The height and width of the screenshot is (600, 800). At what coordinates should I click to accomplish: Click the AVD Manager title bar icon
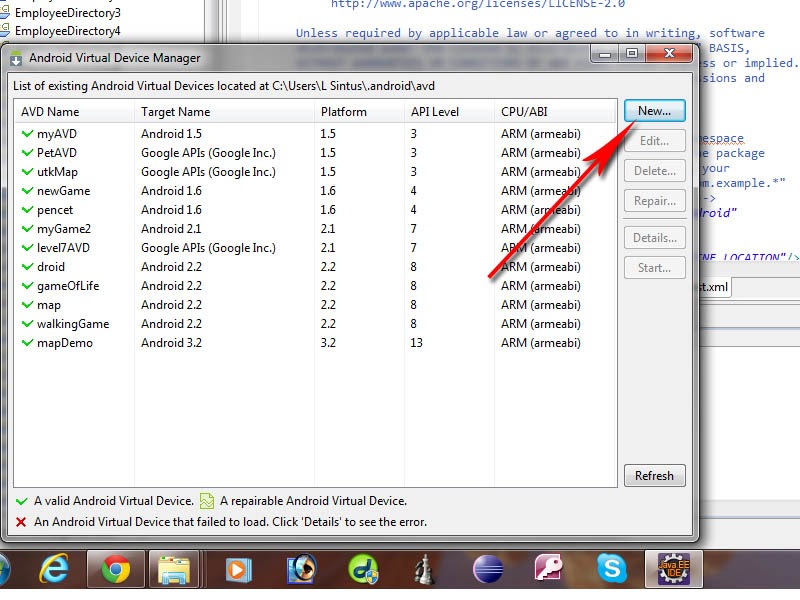(16, 58)
